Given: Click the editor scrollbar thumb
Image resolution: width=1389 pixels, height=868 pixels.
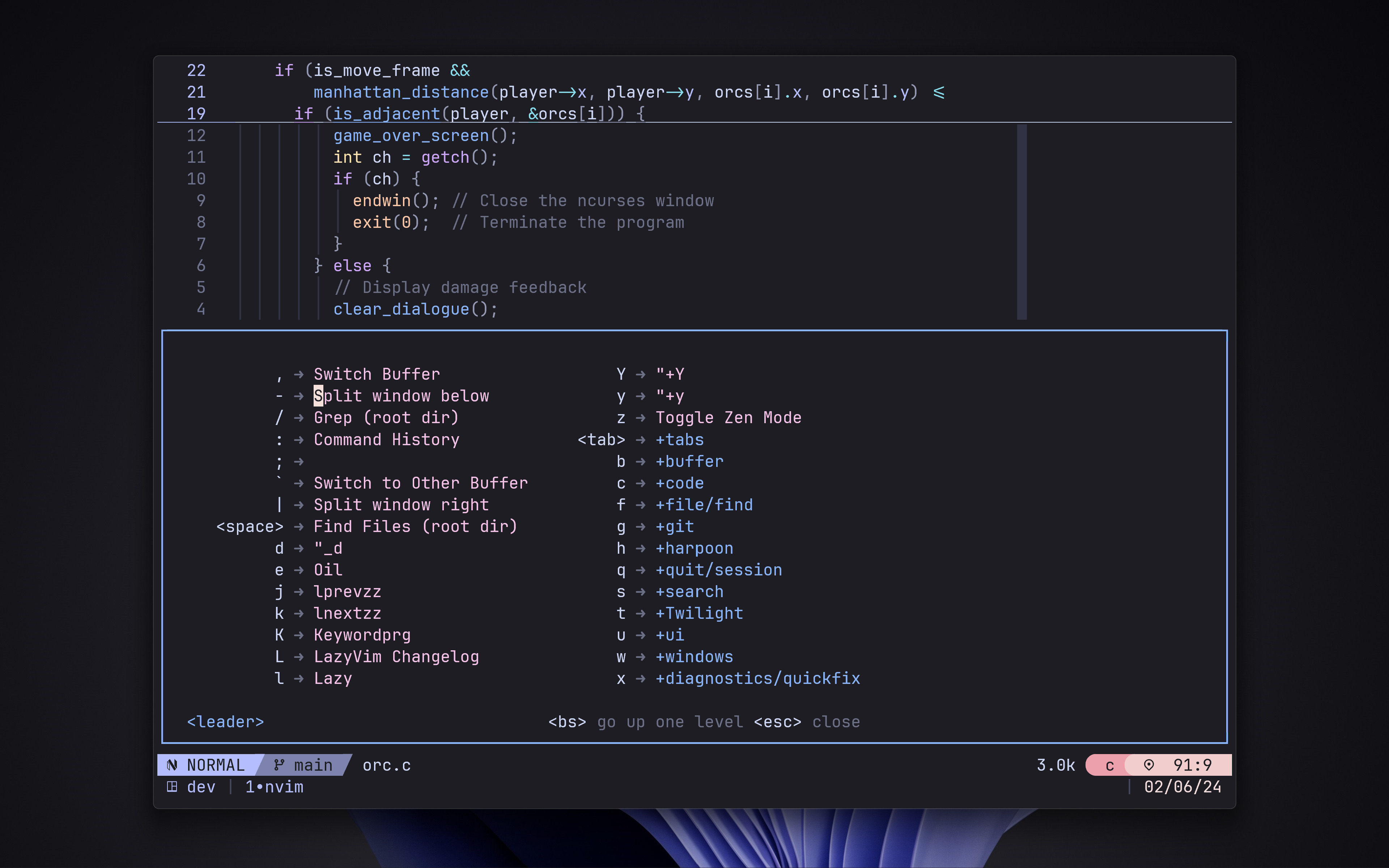Looking at the screenshot, I should click(1021, 222).
